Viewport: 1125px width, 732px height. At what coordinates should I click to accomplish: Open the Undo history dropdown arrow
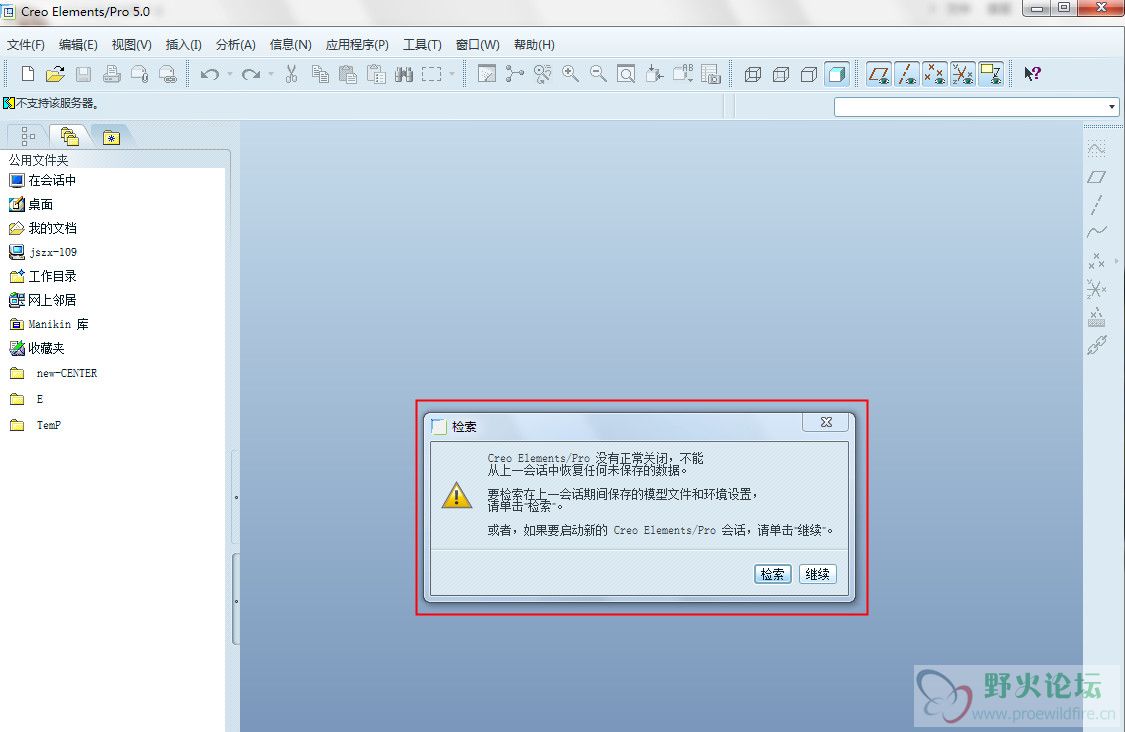pos(230,74)
